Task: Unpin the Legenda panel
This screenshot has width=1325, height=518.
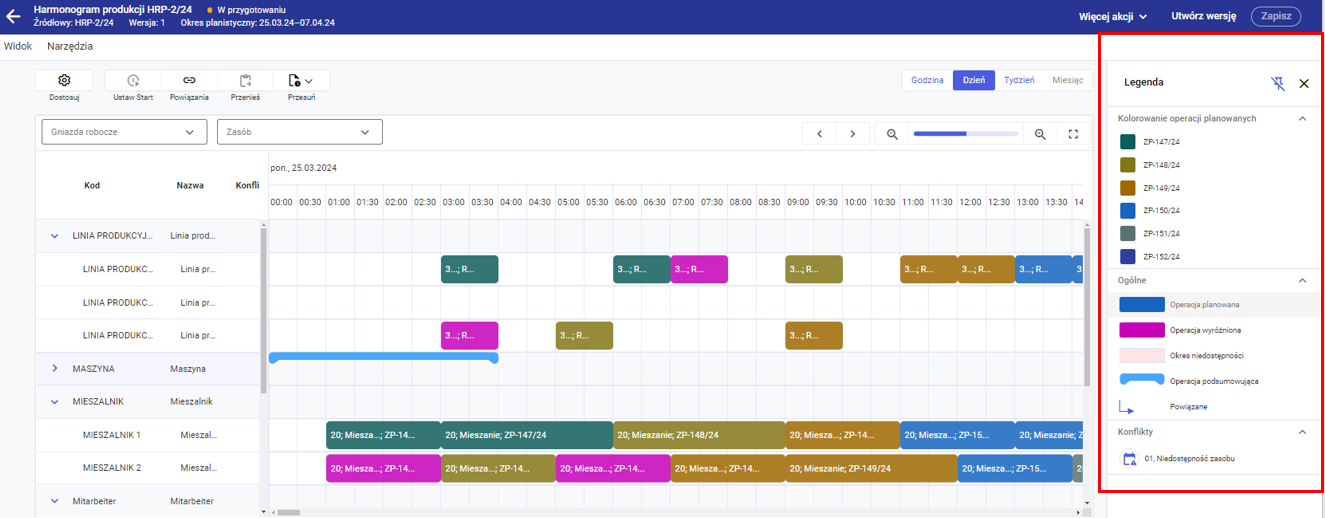Action: click(x=1277, y=83)
